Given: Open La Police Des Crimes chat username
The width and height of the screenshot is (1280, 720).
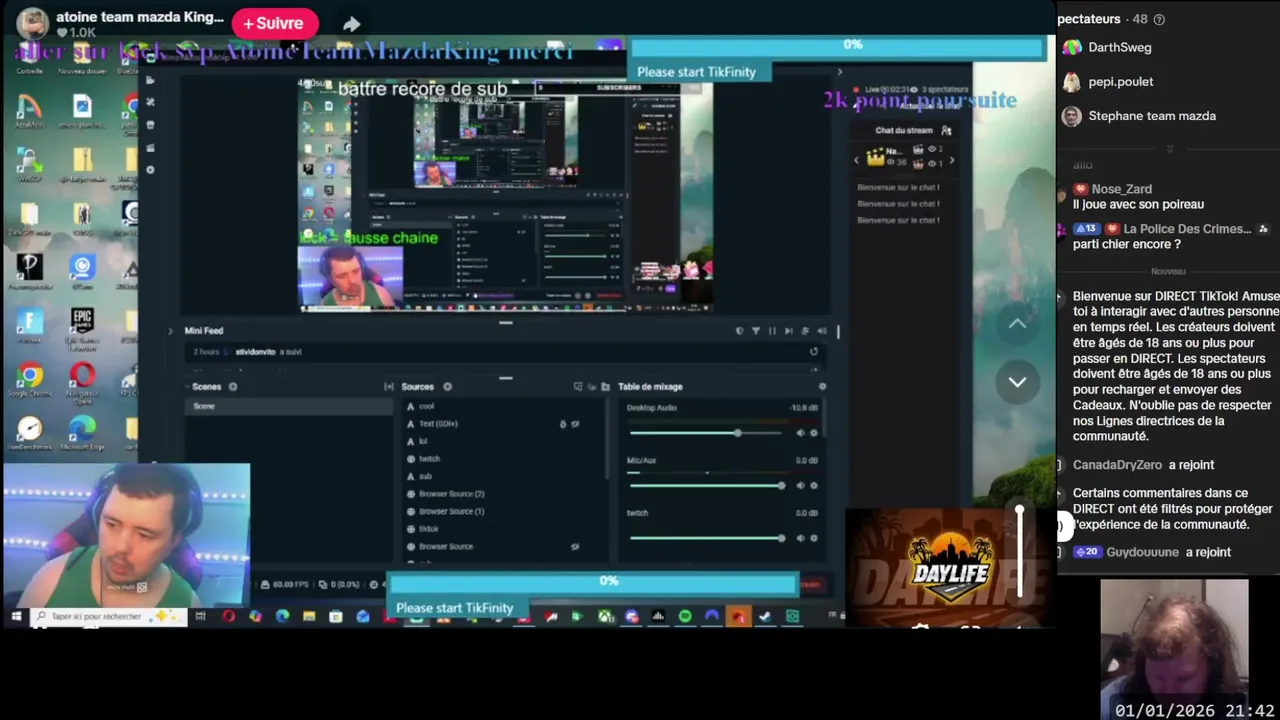Looking at the screenshot, I should click(1187, 228).
